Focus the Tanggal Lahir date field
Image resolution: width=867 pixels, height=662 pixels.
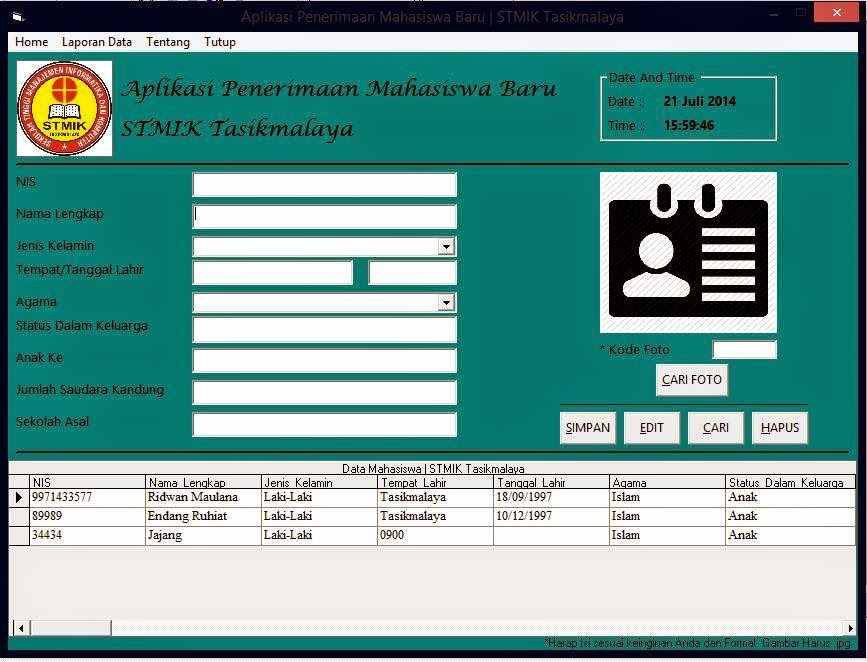(x=412, y=273)
